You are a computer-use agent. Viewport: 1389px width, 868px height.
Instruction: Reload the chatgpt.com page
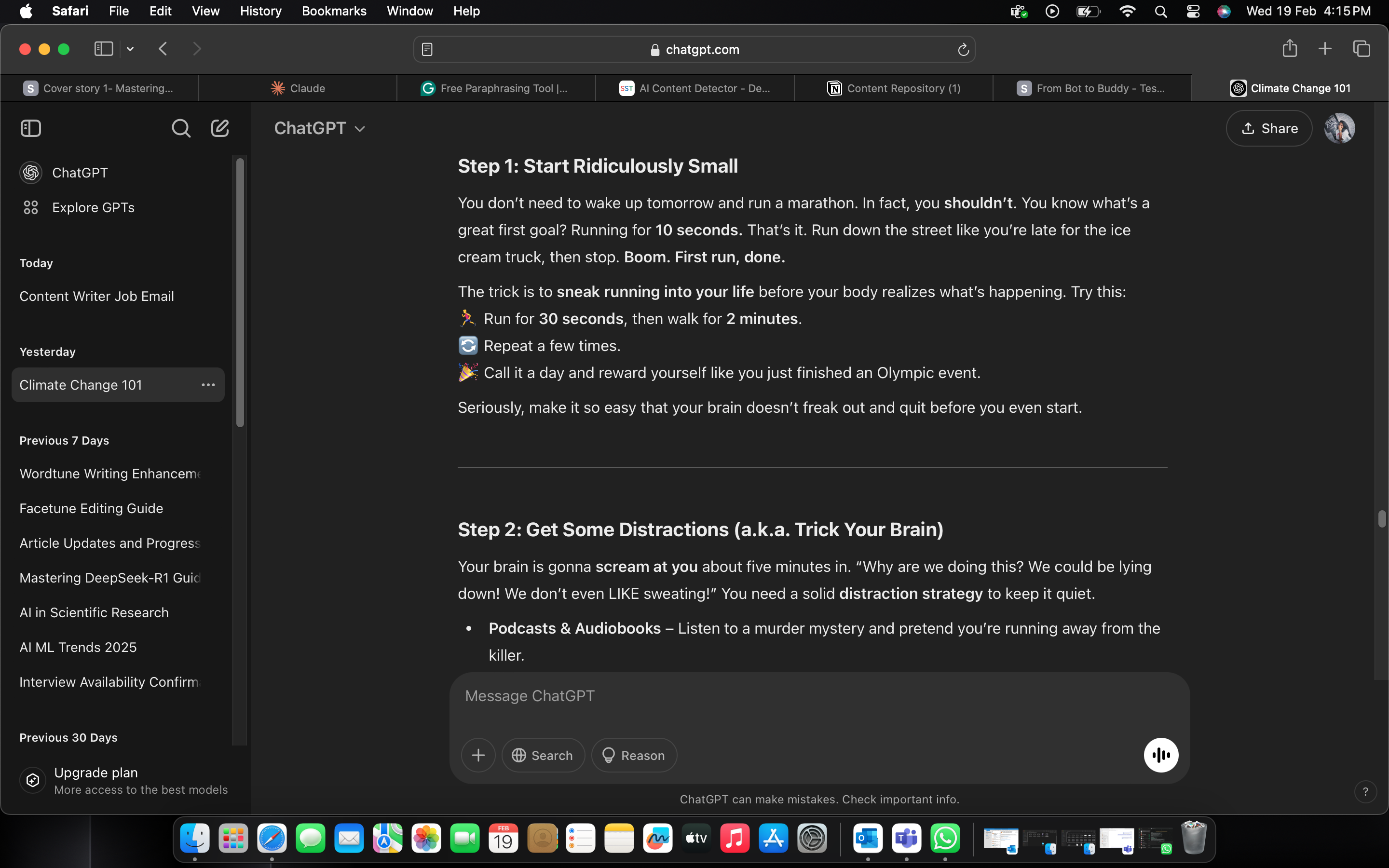pos(963,49)
